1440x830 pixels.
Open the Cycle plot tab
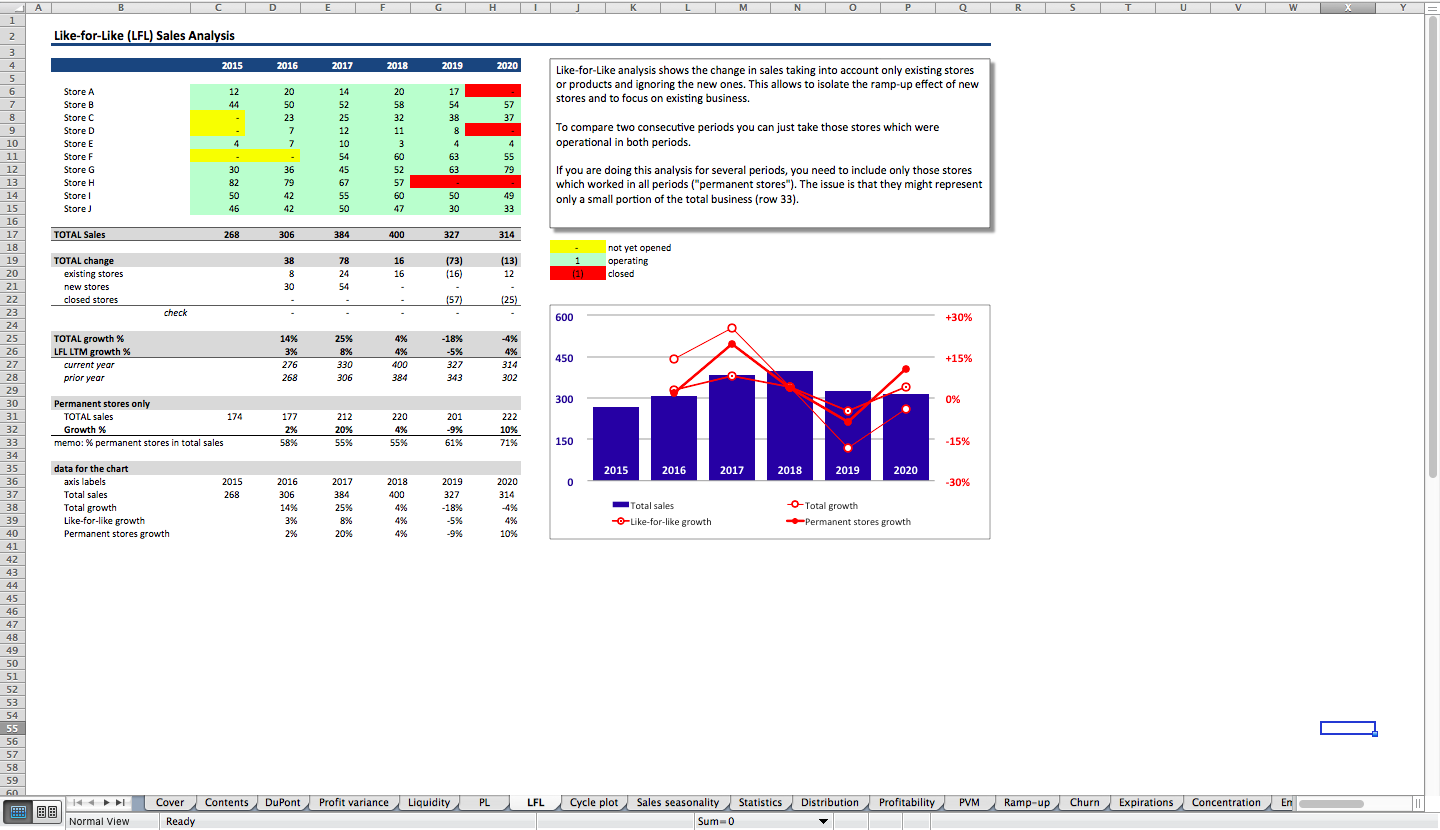pos(595,803)
